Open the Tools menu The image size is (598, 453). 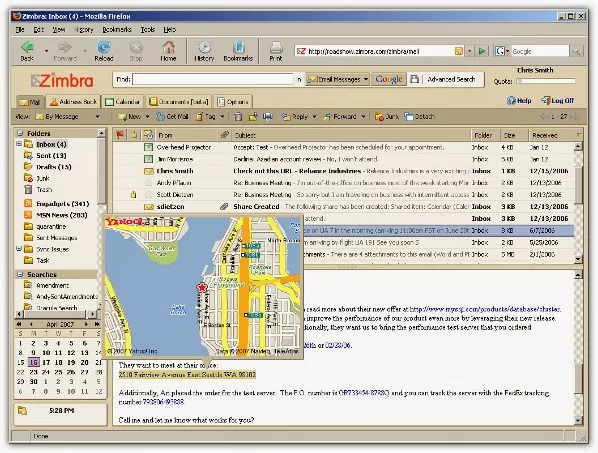point(148,29)
